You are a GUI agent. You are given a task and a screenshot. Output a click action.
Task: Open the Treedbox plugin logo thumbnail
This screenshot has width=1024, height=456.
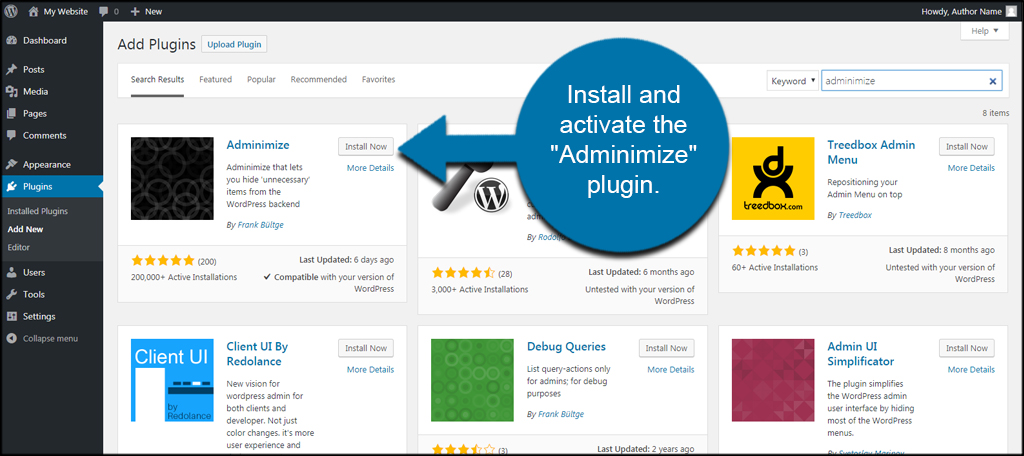point(773,178)
